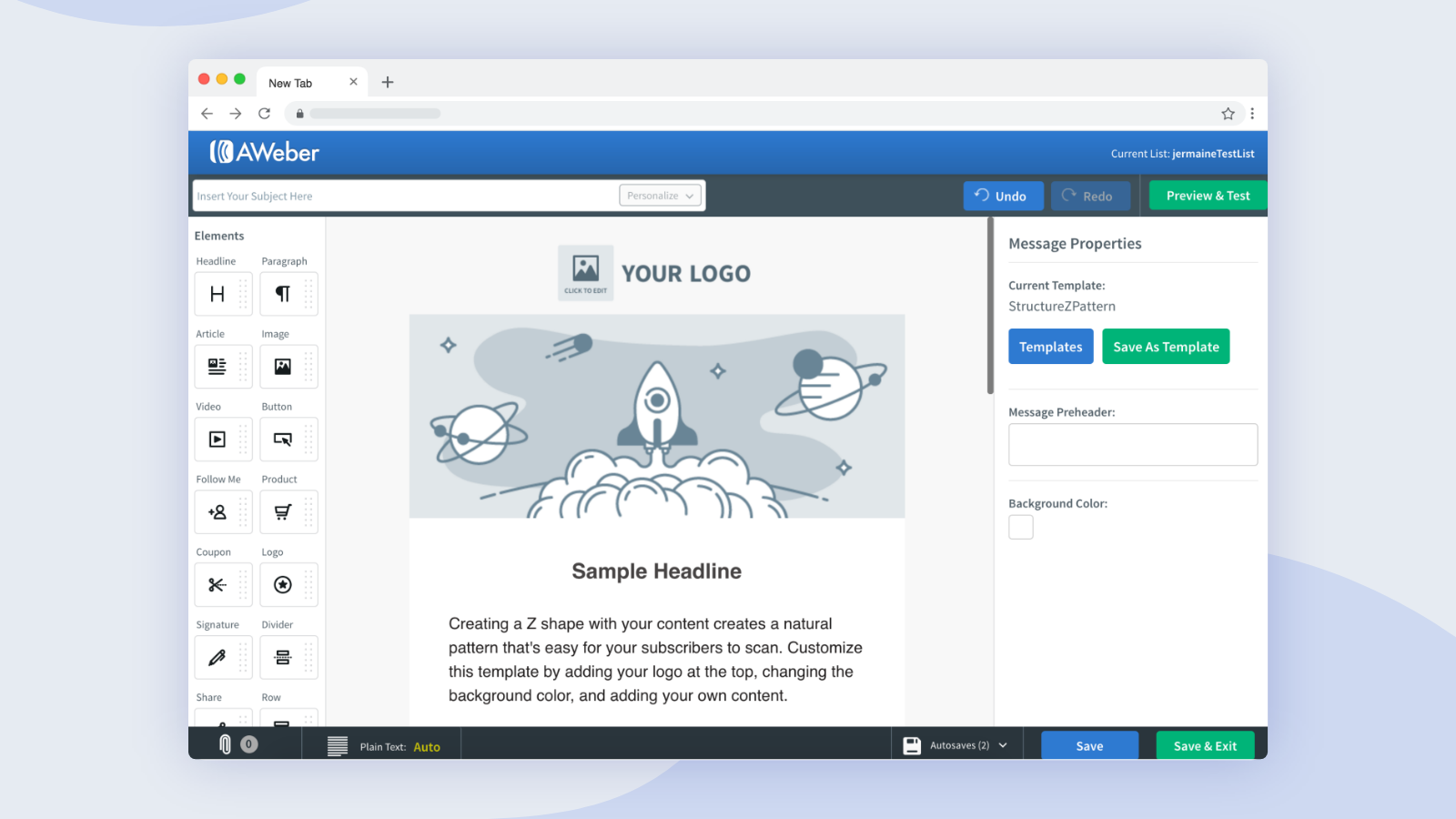This screenshot has width=1456, height=819.
Task: Open the browser three-dot menu
Action: click(x=1252, y=114)
